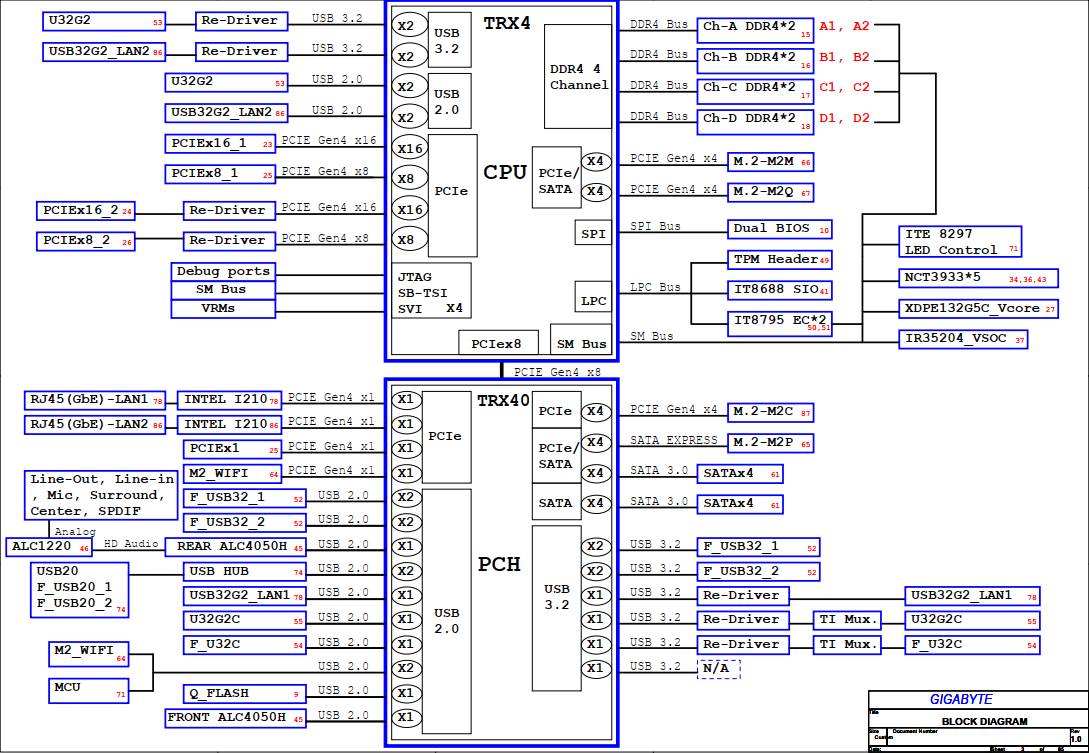This screenshot has width=1089, height=753.
Task: Click the HD Audio bus label
Action: [131, 543]
